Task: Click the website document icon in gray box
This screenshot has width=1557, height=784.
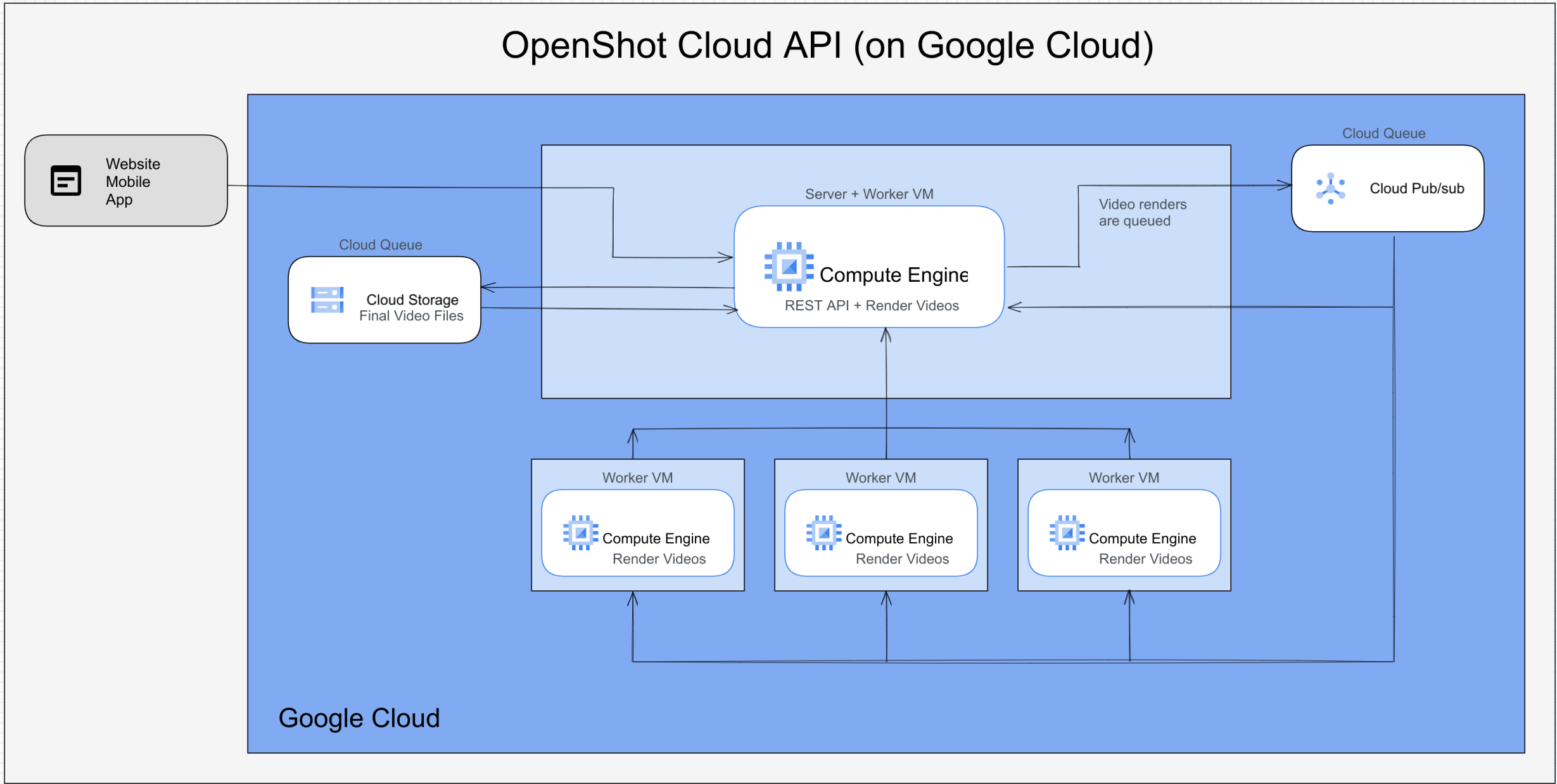Action: click(66, 181)
